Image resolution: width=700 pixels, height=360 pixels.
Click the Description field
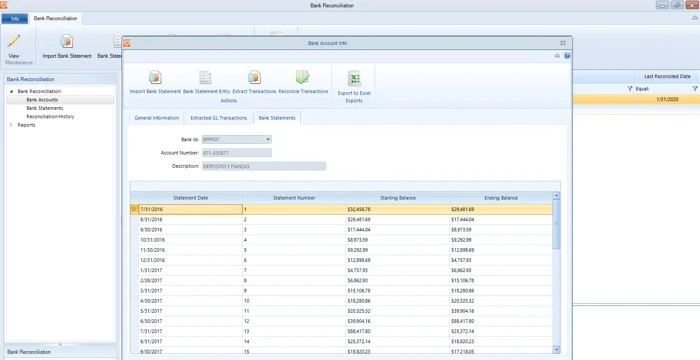264,166
